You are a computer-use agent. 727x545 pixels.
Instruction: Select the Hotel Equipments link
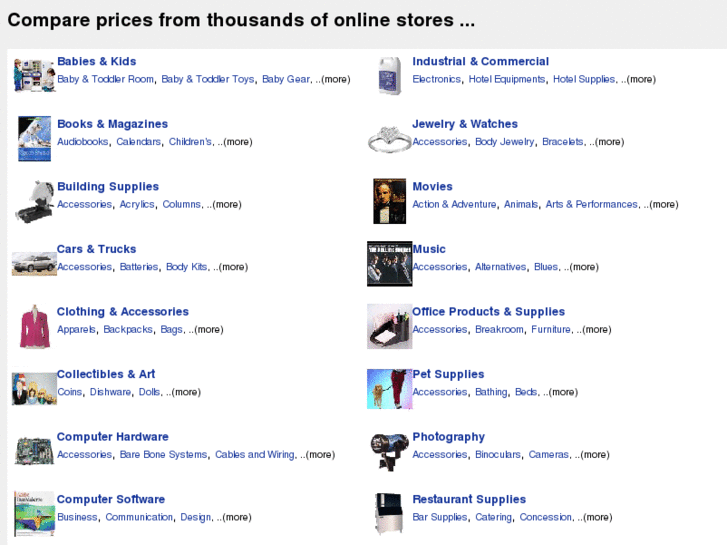tap(507, 80)
